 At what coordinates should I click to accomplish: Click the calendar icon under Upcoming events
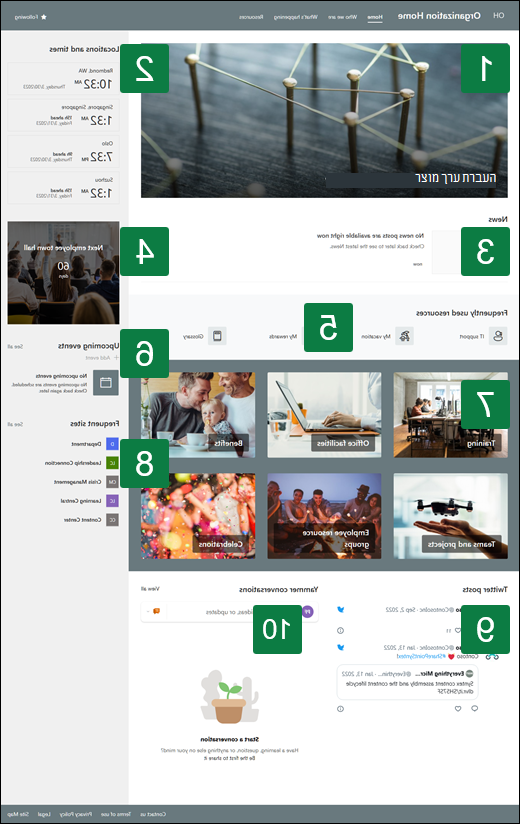coord(106,383)
